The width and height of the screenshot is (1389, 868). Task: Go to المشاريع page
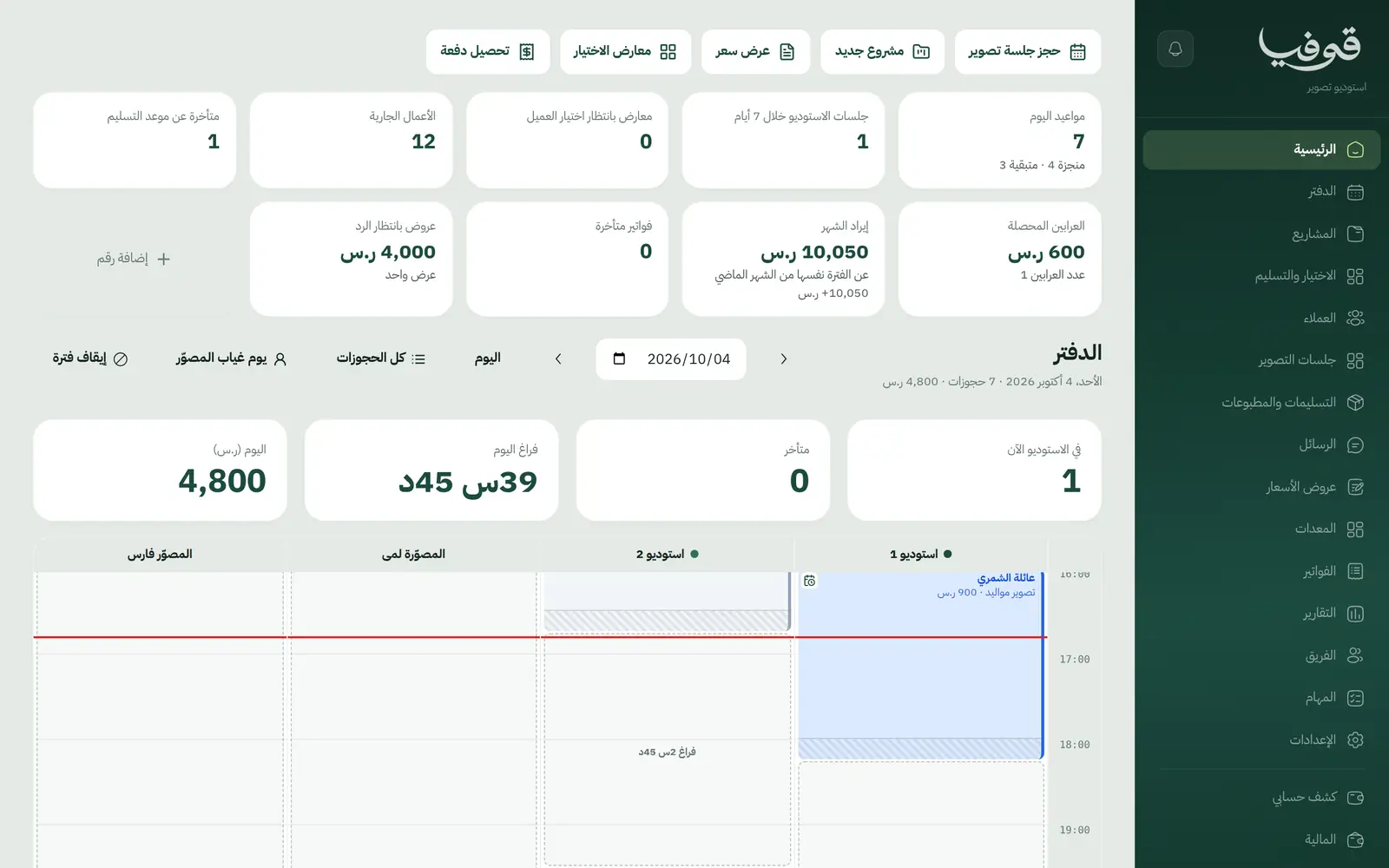click(x=1261, y=234)
